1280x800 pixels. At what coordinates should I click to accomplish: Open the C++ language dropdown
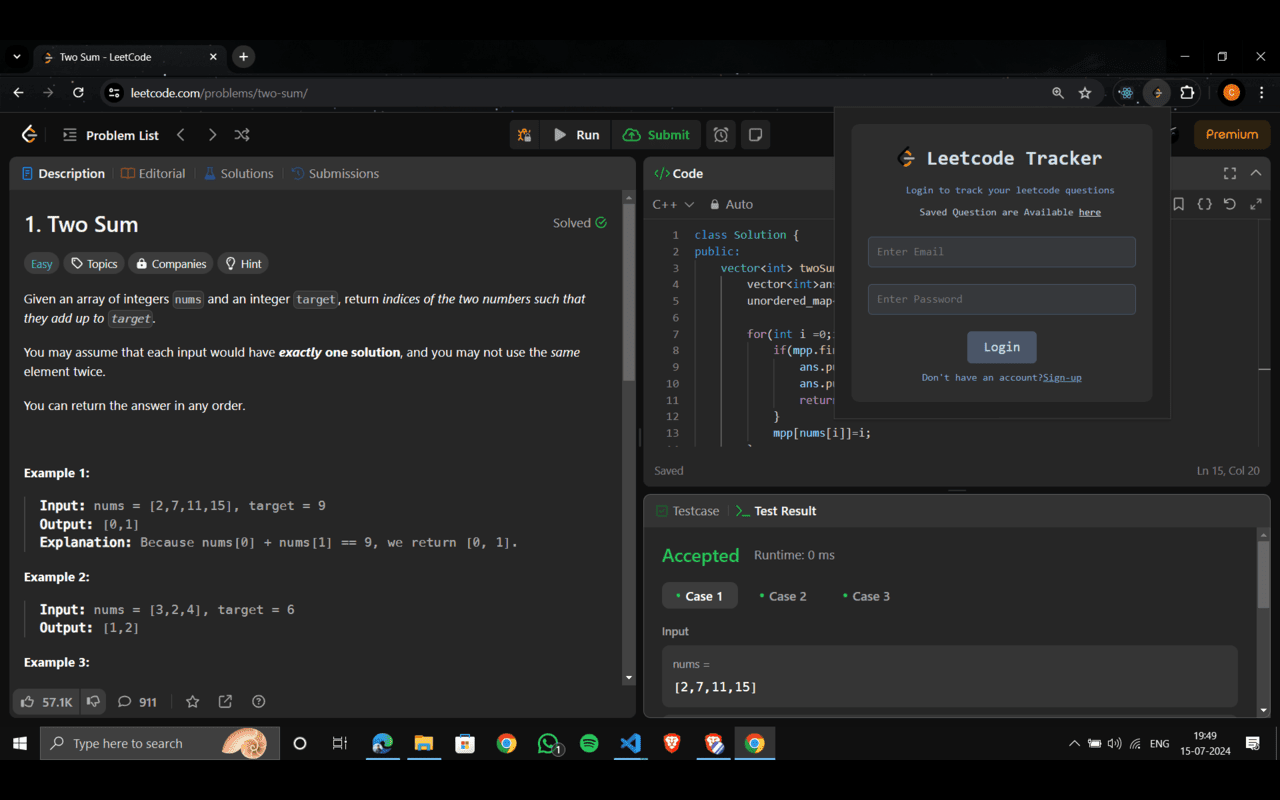tap(673, 204)
